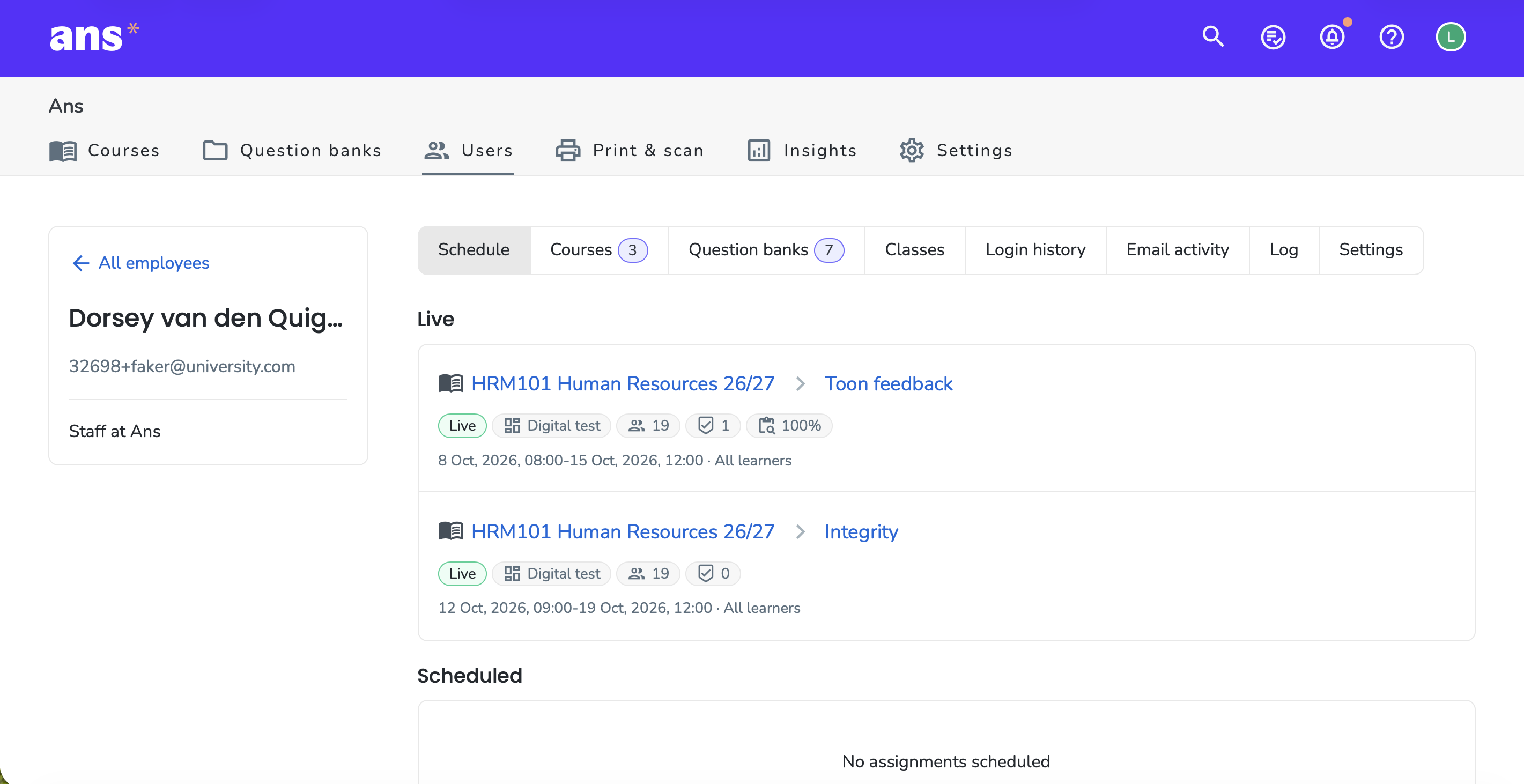Click the chevron before Integrity
This screenshot has height=784, width=1524.
(801, 531)
